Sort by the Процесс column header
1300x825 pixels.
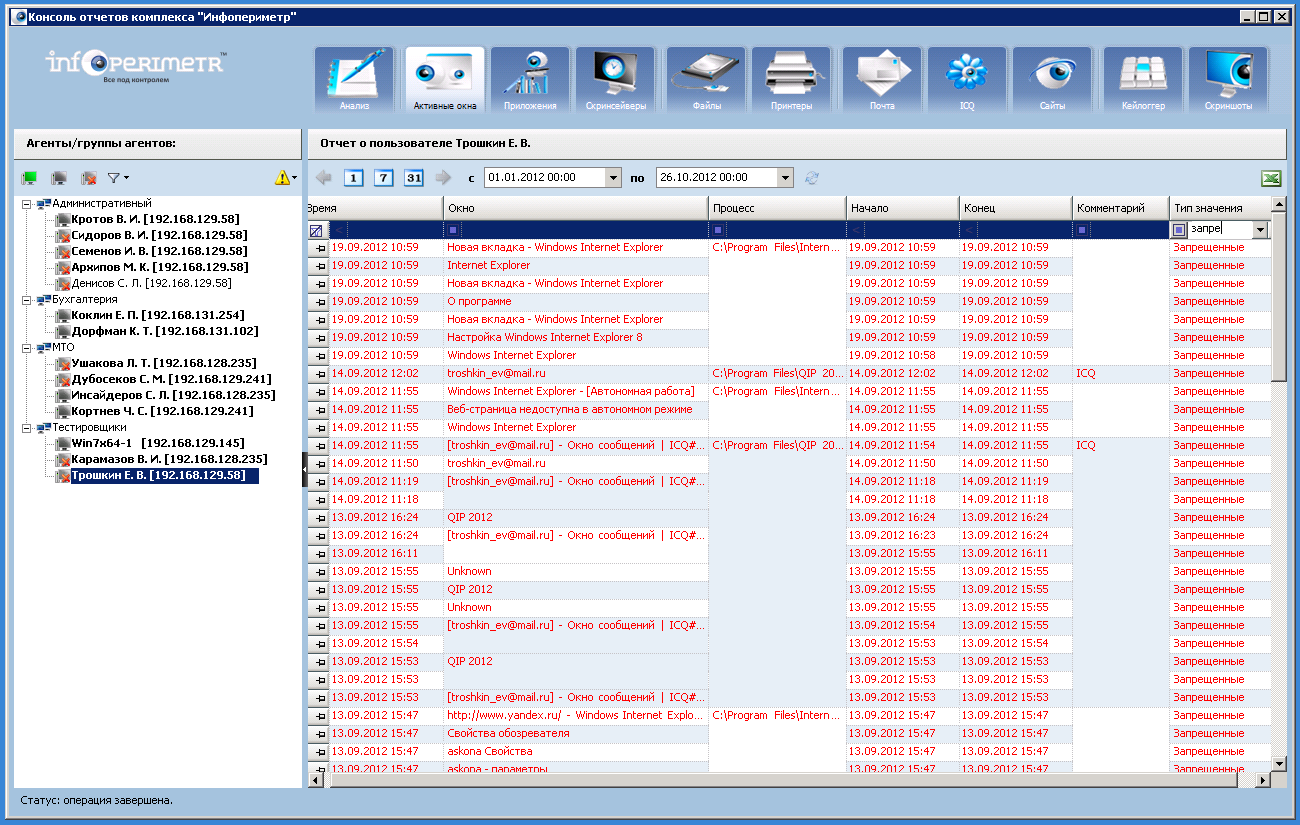pos(776,208)
